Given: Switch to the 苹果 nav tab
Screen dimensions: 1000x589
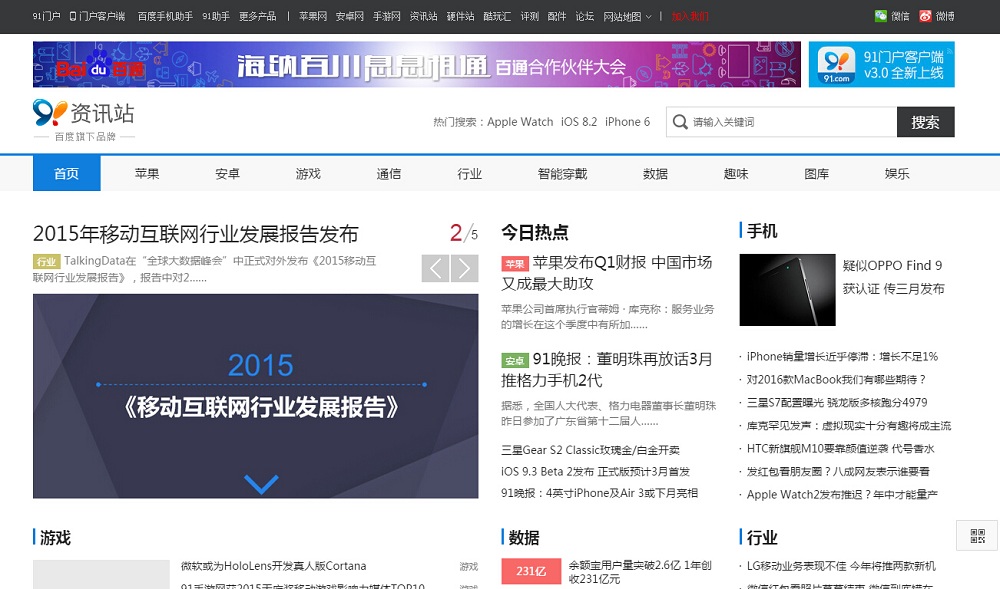Looking at the screenshot, I should coord(147,173).
